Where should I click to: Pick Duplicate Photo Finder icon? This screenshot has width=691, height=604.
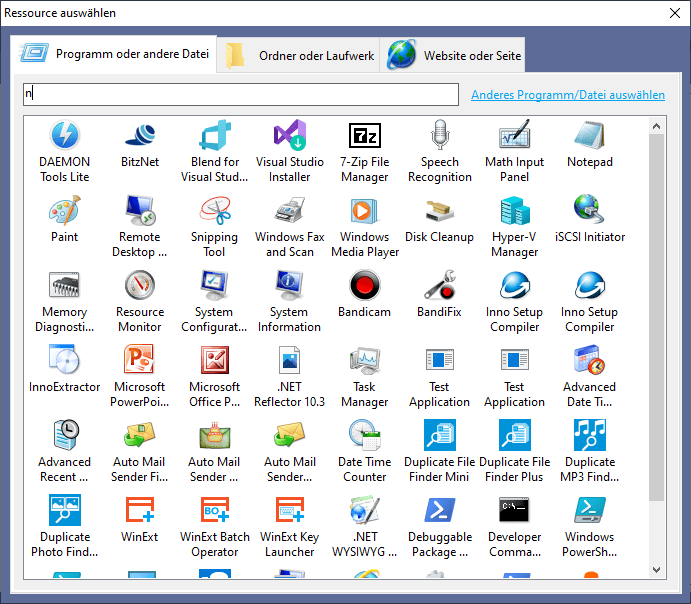[x=64, y=510]
